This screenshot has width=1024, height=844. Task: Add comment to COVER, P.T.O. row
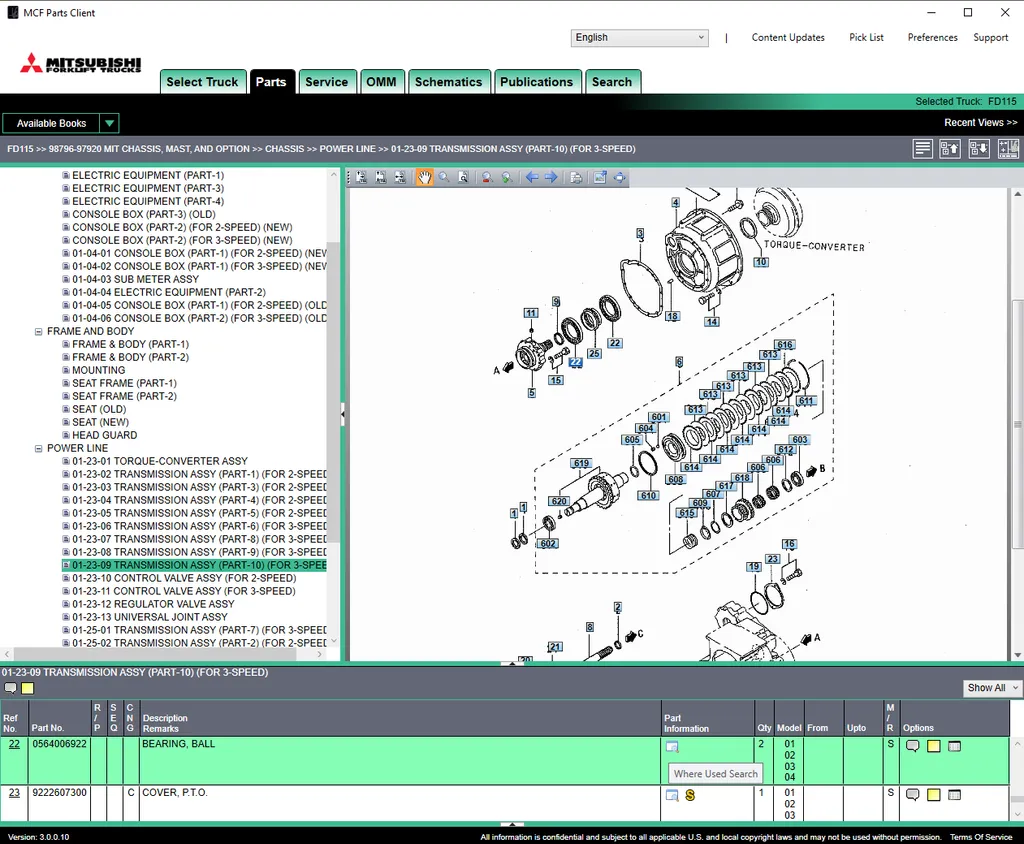click(x=912, y=795)
